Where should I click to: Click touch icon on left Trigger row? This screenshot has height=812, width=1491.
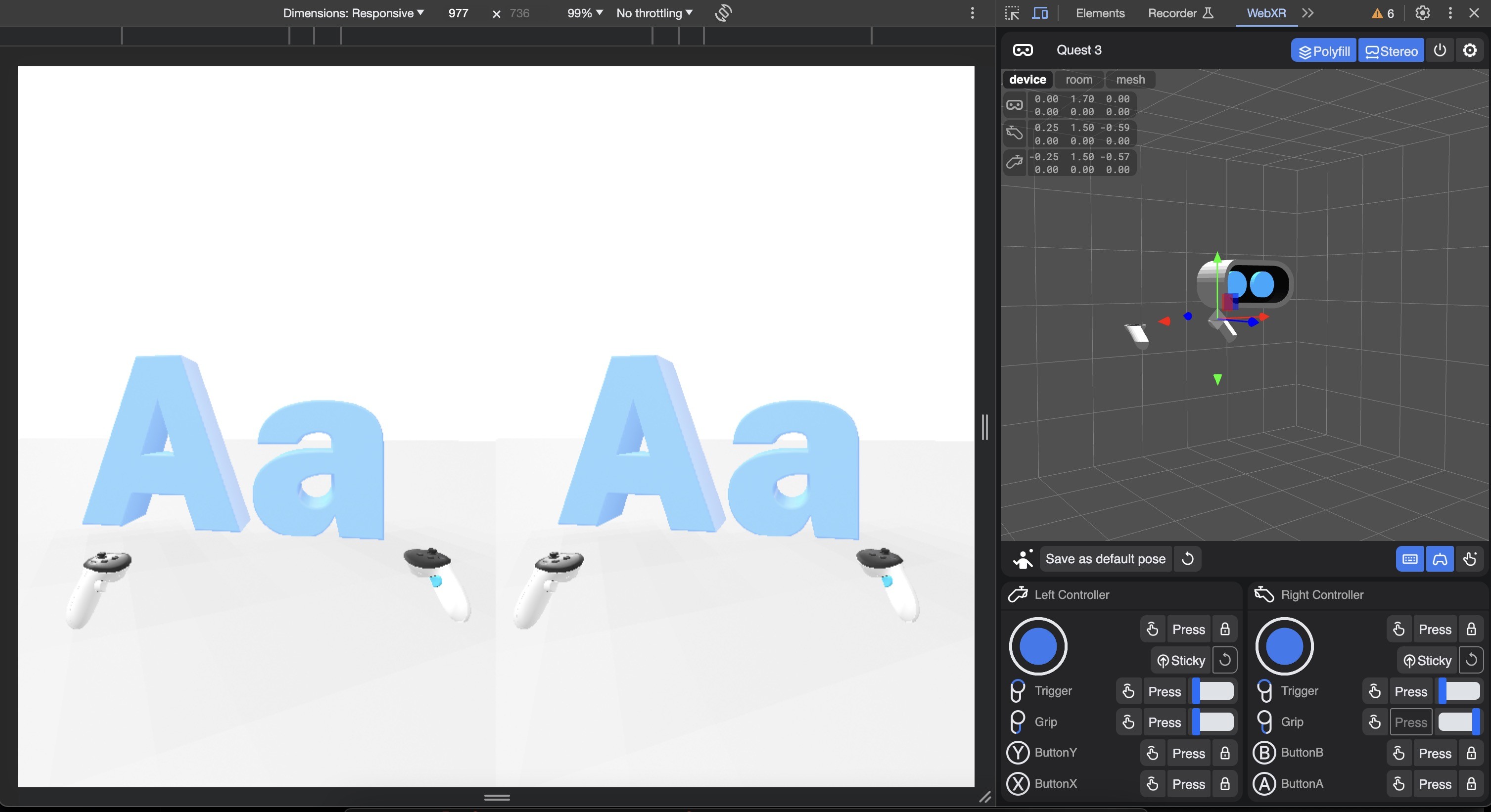[1128, 691]
